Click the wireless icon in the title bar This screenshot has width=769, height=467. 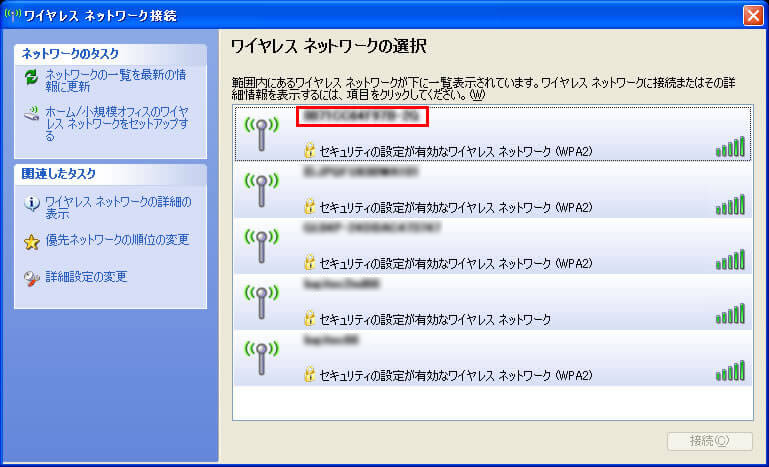tap(12, 15)
